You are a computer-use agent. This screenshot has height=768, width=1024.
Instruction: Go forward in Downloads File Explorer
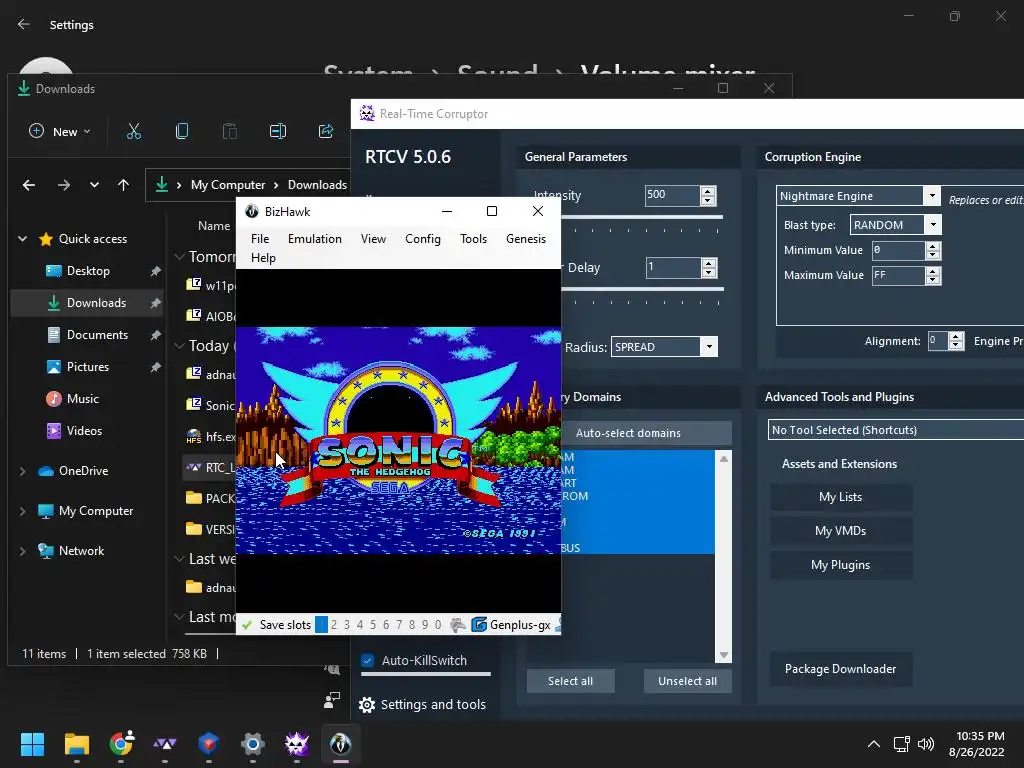tap(63, 185)
